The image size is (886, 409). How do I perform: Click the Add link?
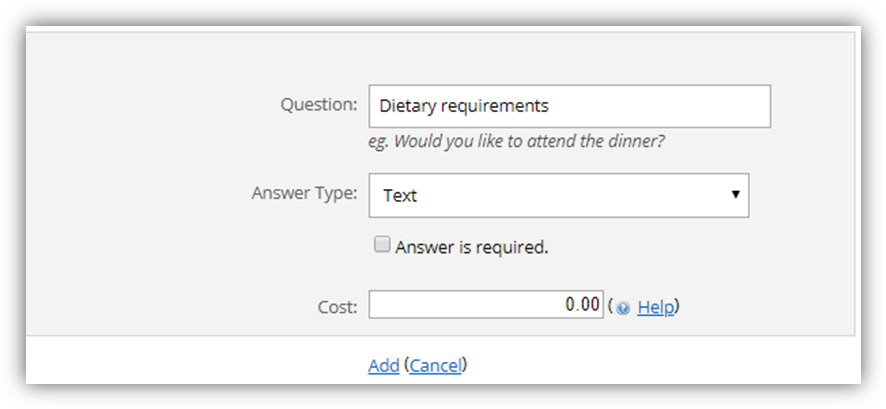(383, 366)
